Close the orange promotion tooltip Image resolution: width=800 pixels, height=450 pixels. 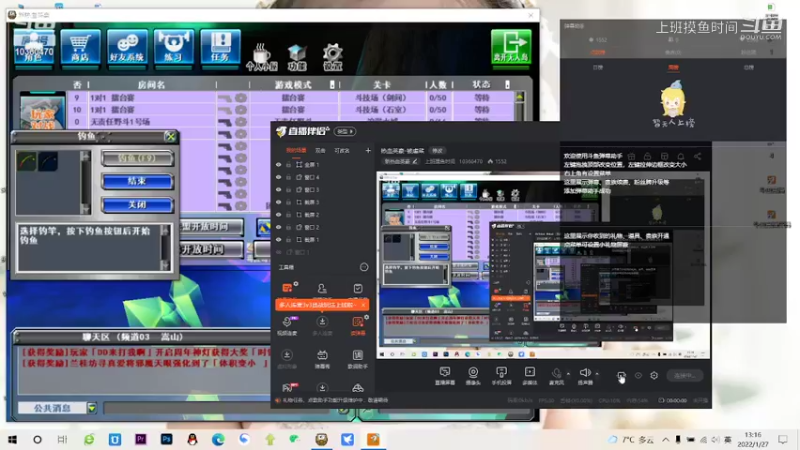coord(363,305)
